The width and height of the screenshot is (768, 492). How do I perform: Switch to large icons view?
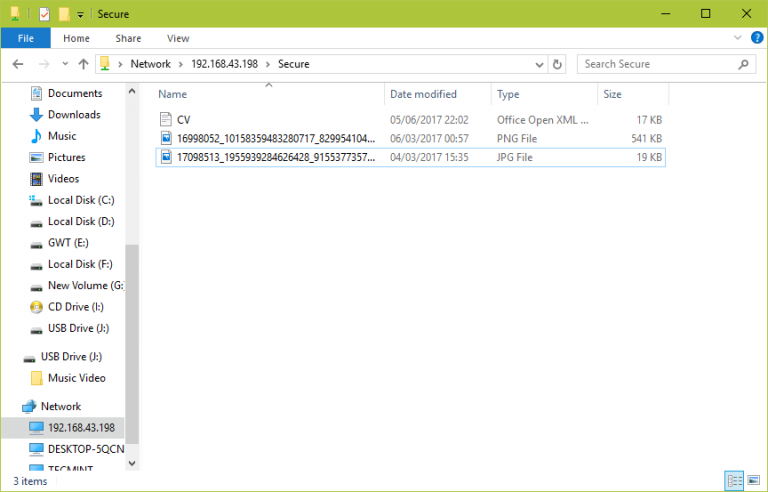[753, 481]
